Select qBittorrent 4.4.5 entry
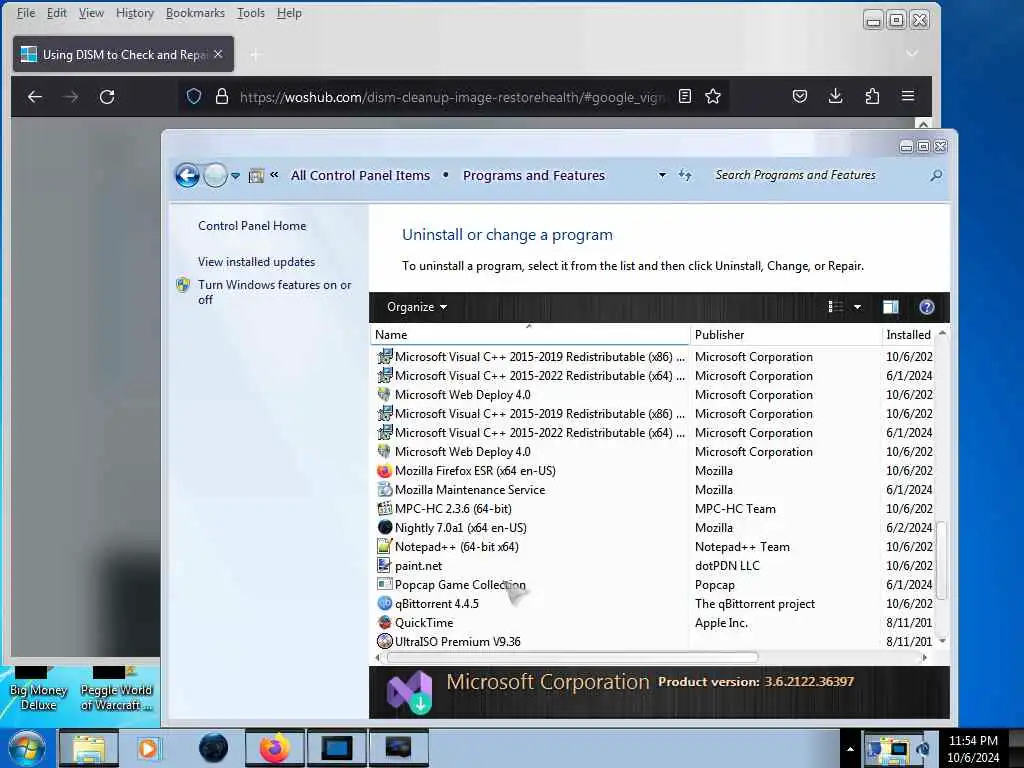Screen dimensions: 1024x768 (x=436, y=603)
